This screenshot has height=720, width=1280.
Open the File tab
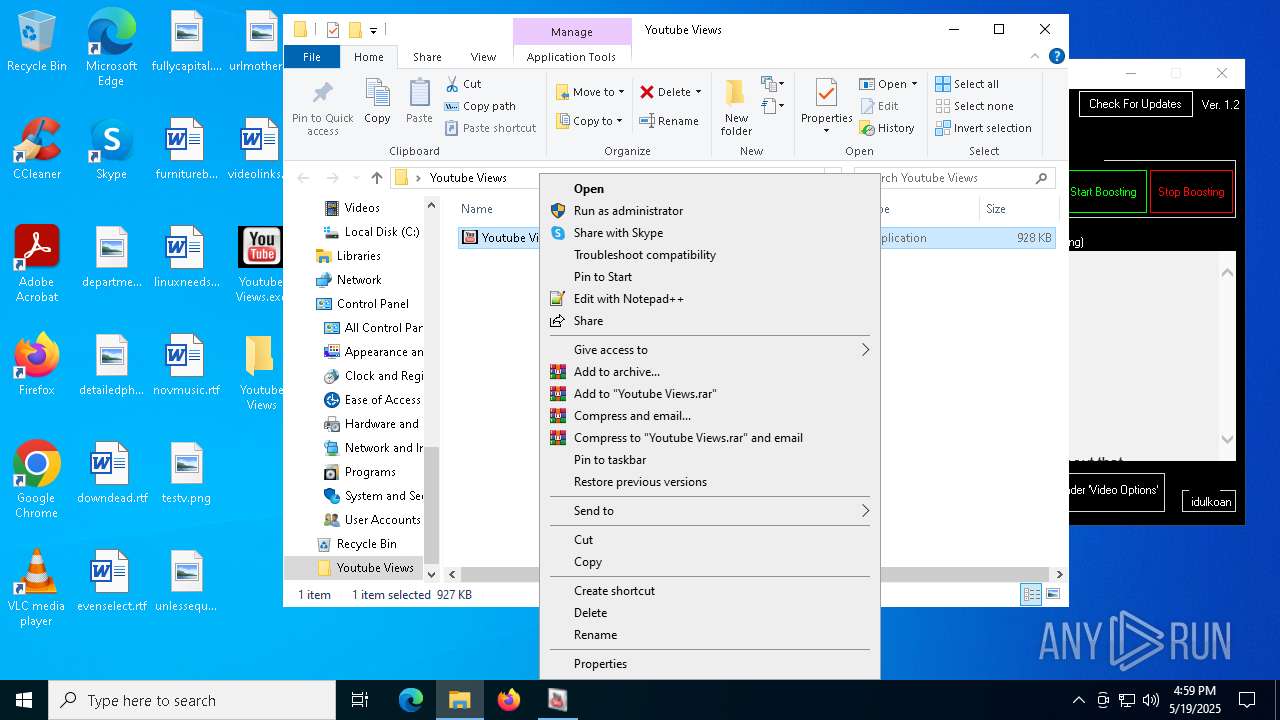tap(312, 57)
